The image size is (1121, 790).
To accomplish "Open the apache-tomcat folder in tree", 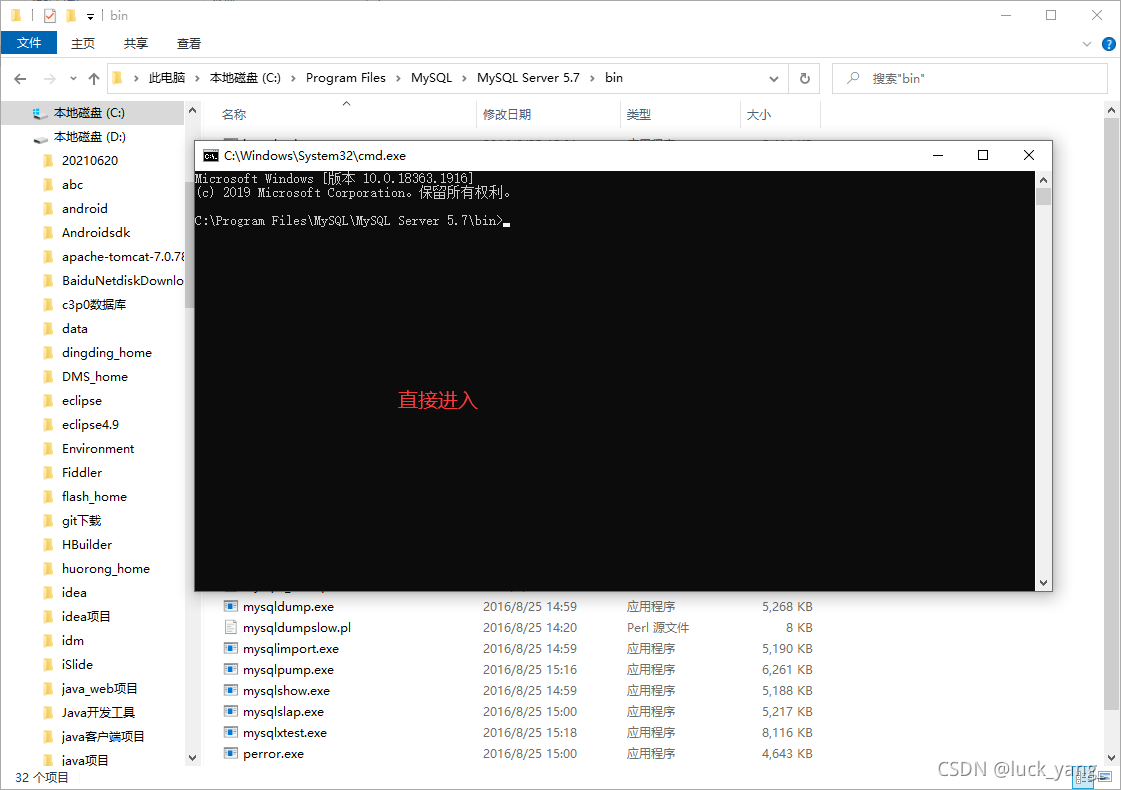I will point(122,257).
